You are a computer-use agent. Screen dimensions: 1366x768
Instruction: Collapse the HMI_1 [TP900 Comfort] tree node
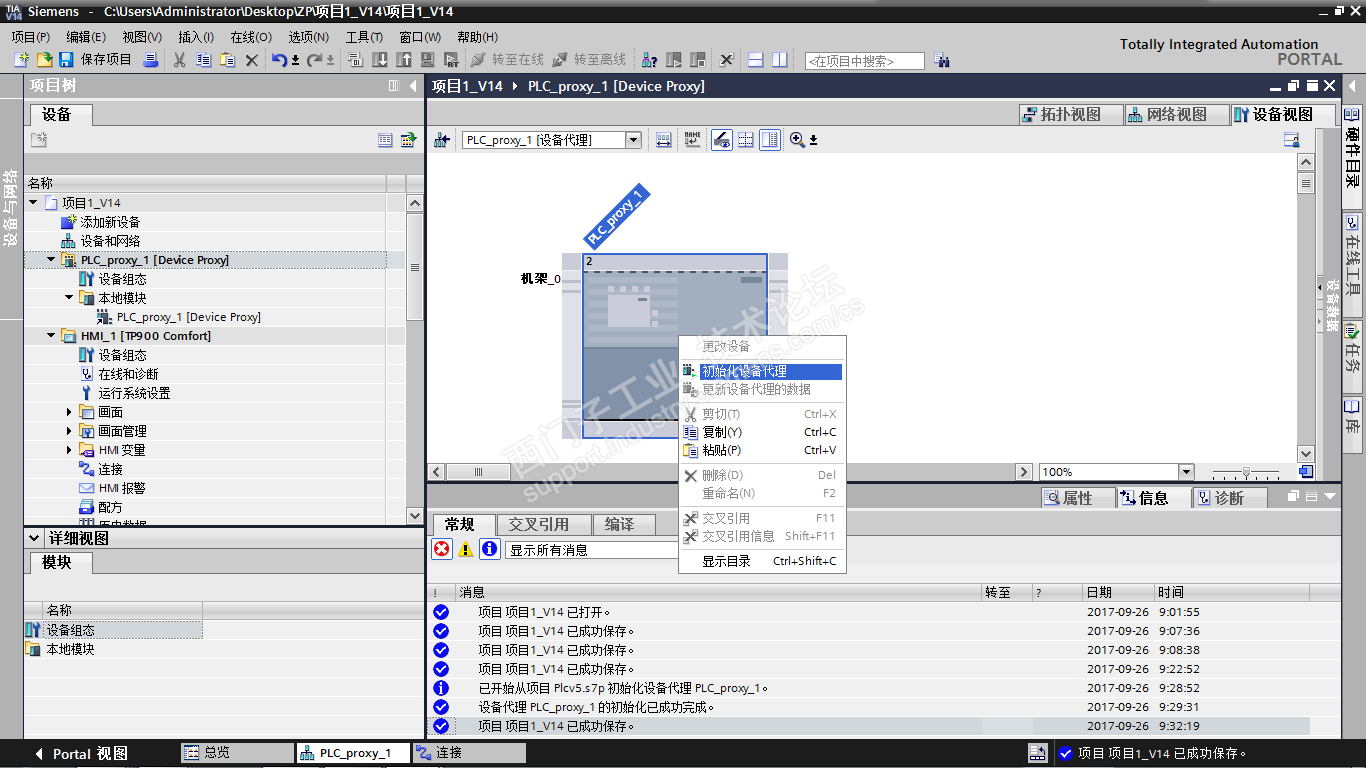point(51,335)
